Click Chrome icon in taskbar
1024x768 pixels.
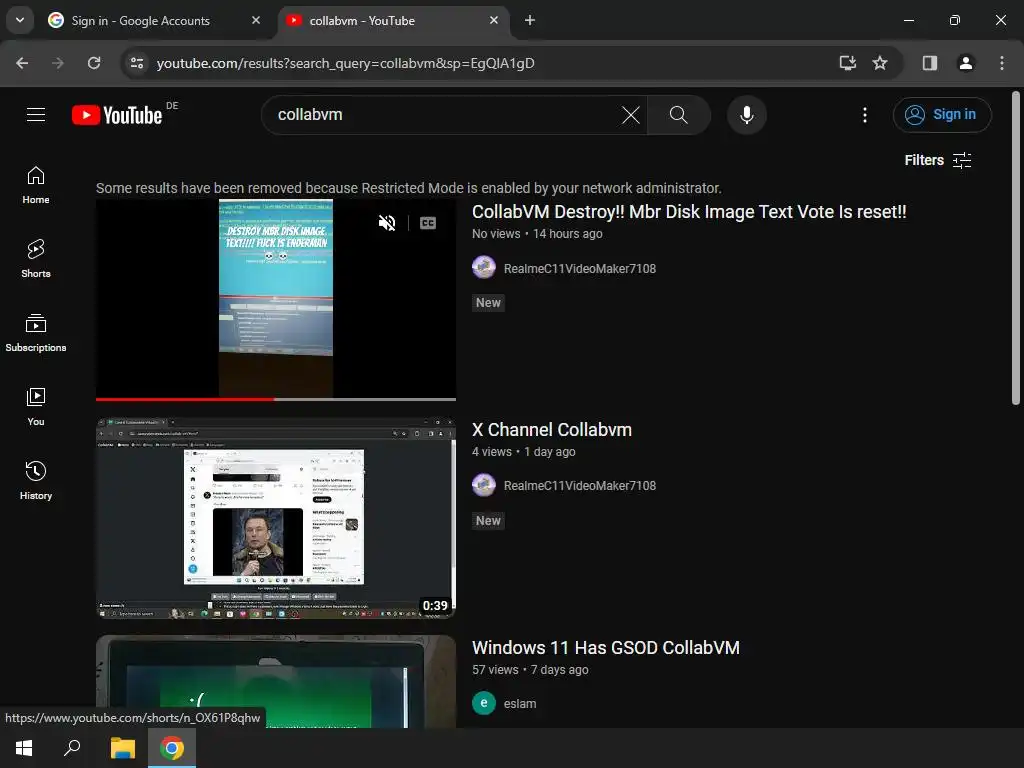coord(172,748)
